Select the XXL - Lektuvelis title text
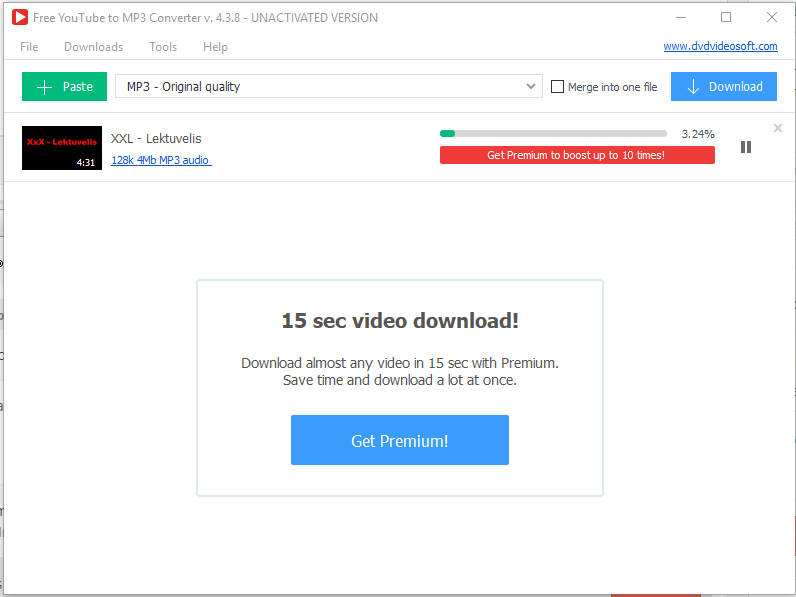 click(x=156, y=138)
